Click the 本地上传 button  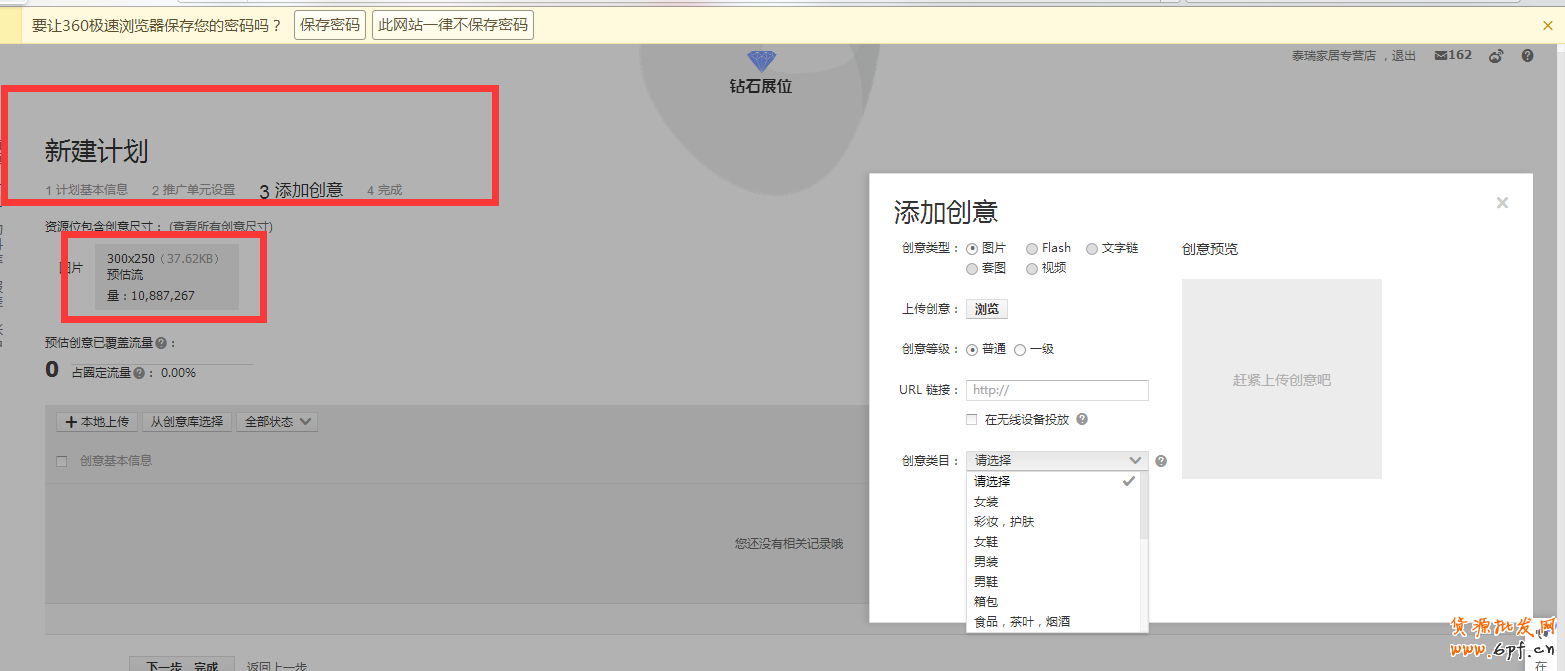(97, 422)
